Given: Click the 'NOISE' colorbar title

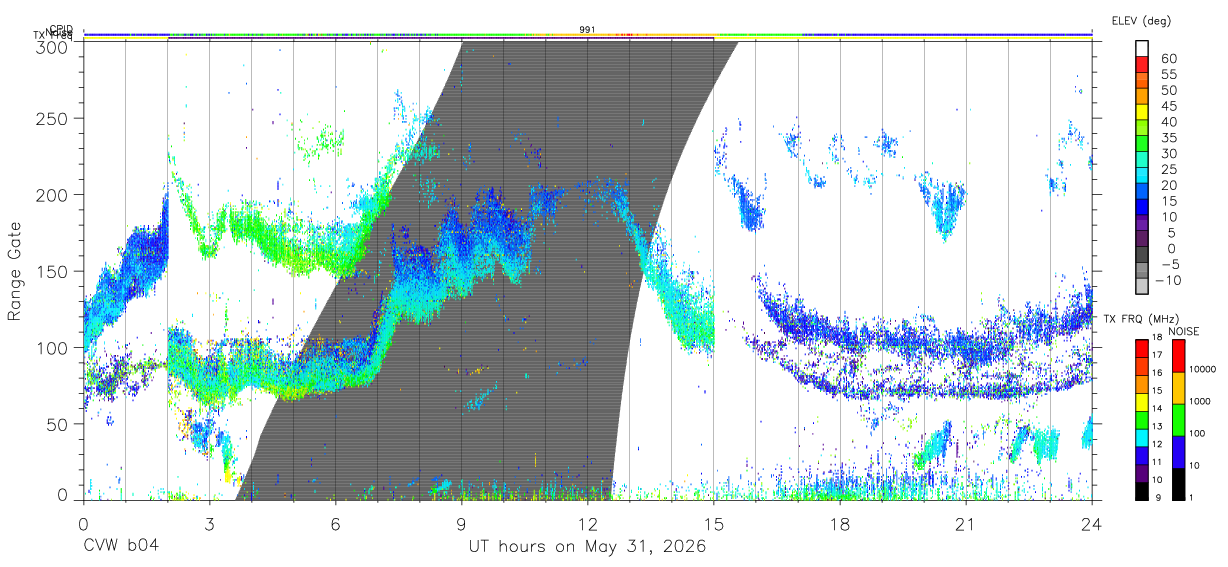Looking at the screenshot, I should click(1186, 331).
